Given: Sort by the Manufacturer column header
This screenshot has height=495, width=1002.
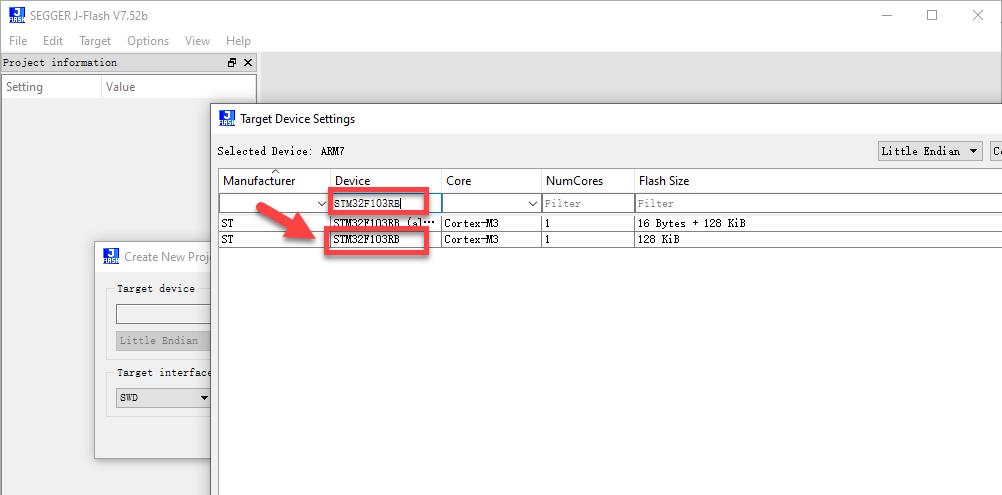Looking at the screenshot, I should coord(275,181).
